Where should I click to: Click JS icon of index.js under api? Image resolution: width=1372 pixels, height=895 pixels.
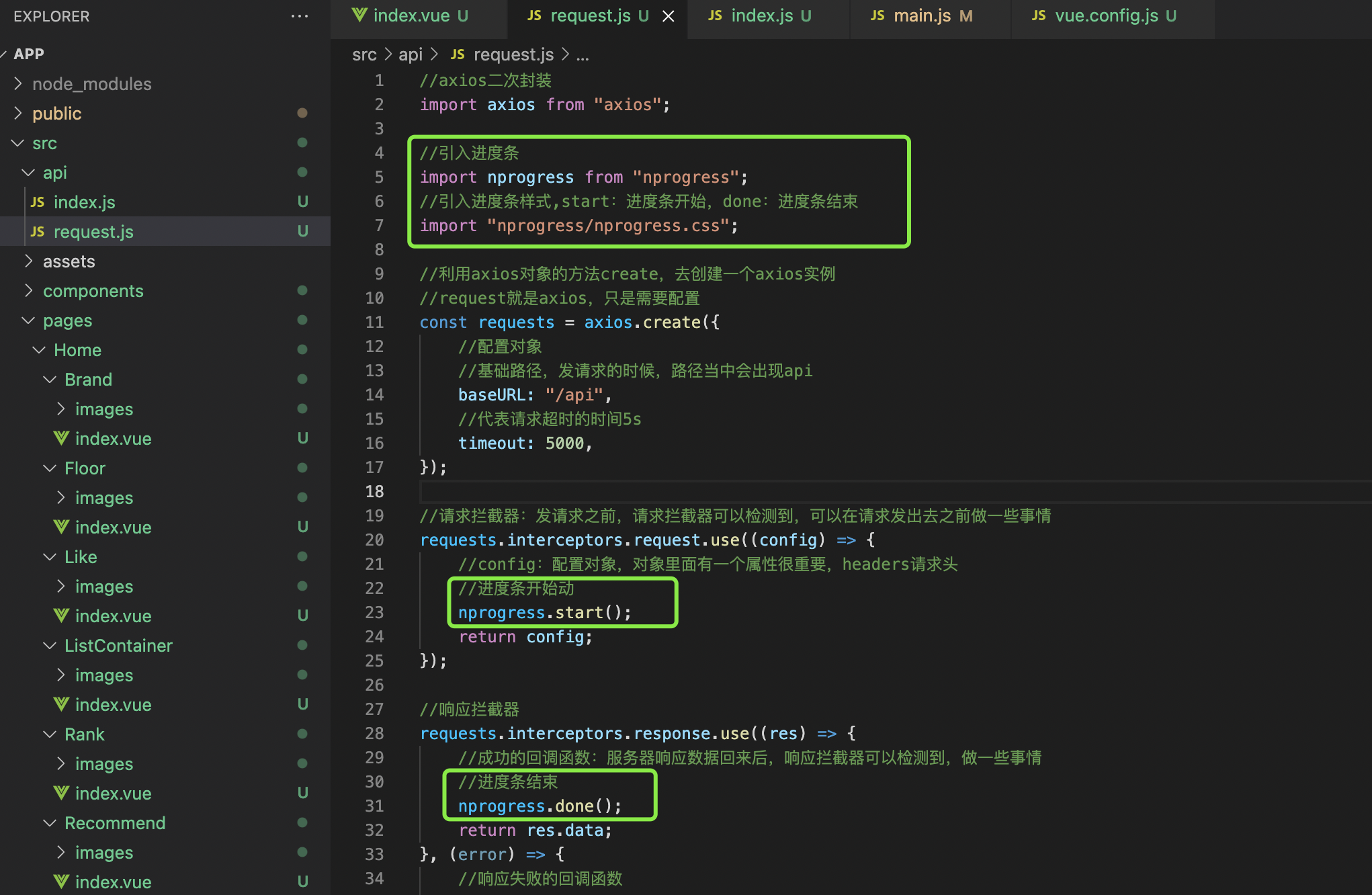tap(38, 202)
